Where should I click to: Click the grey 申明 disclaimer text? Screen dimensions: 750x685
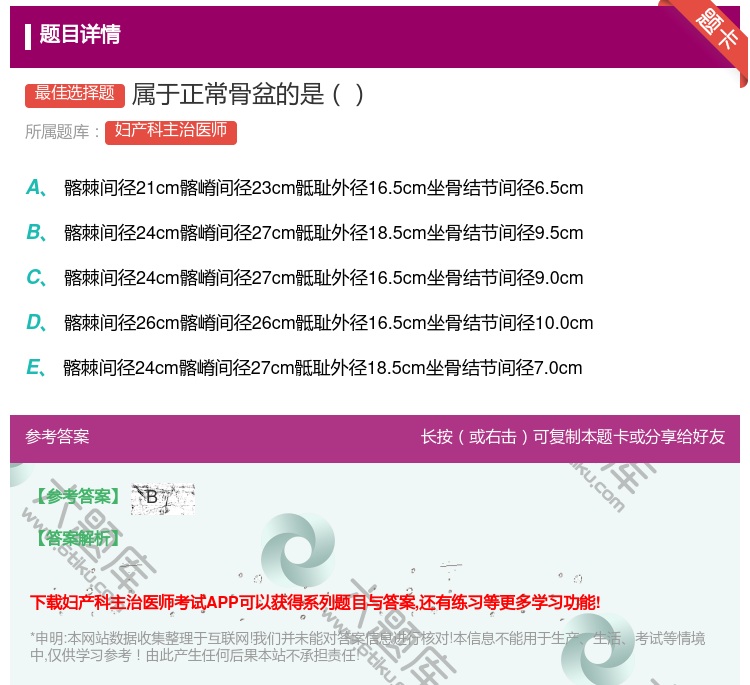367,647
